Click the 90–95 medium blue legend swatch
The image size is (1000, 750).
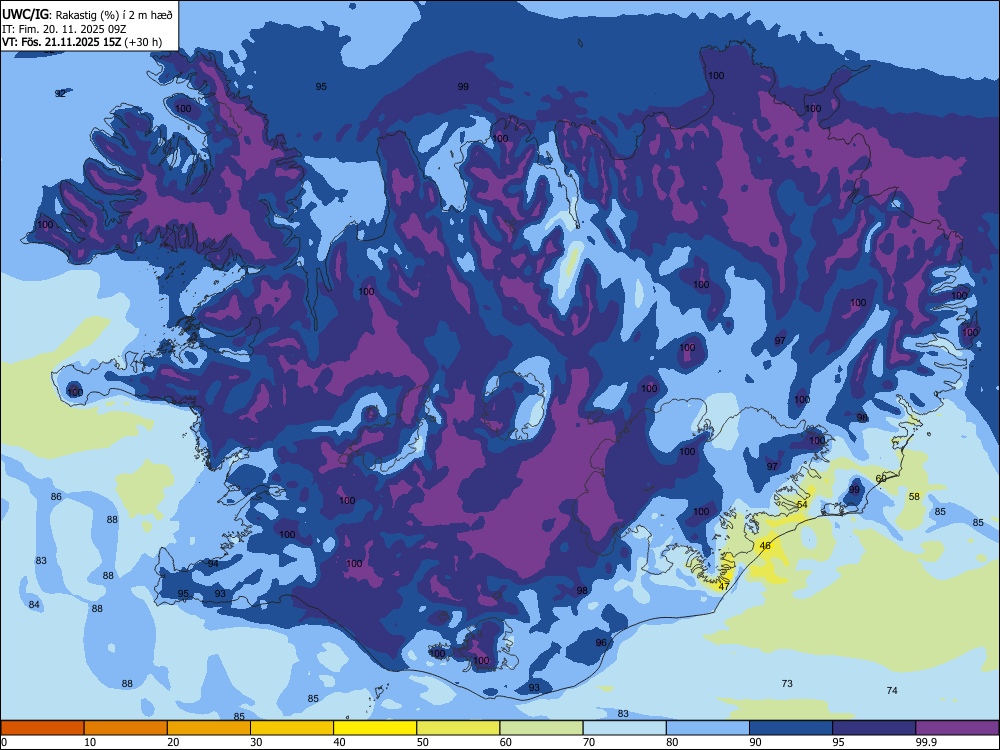pos(791,728)
